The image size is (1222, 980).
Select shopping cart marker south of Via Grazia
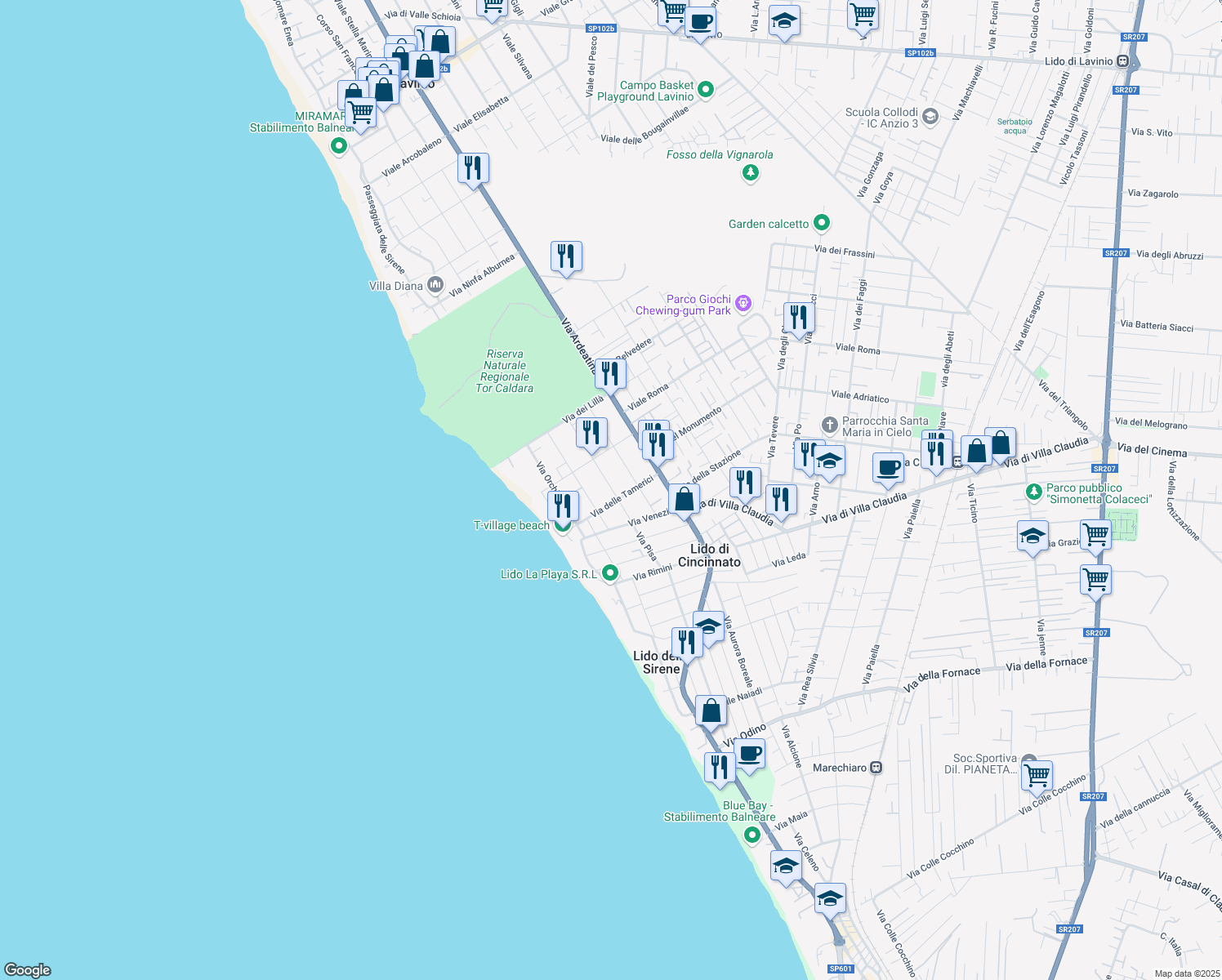tap(1095, 582)
